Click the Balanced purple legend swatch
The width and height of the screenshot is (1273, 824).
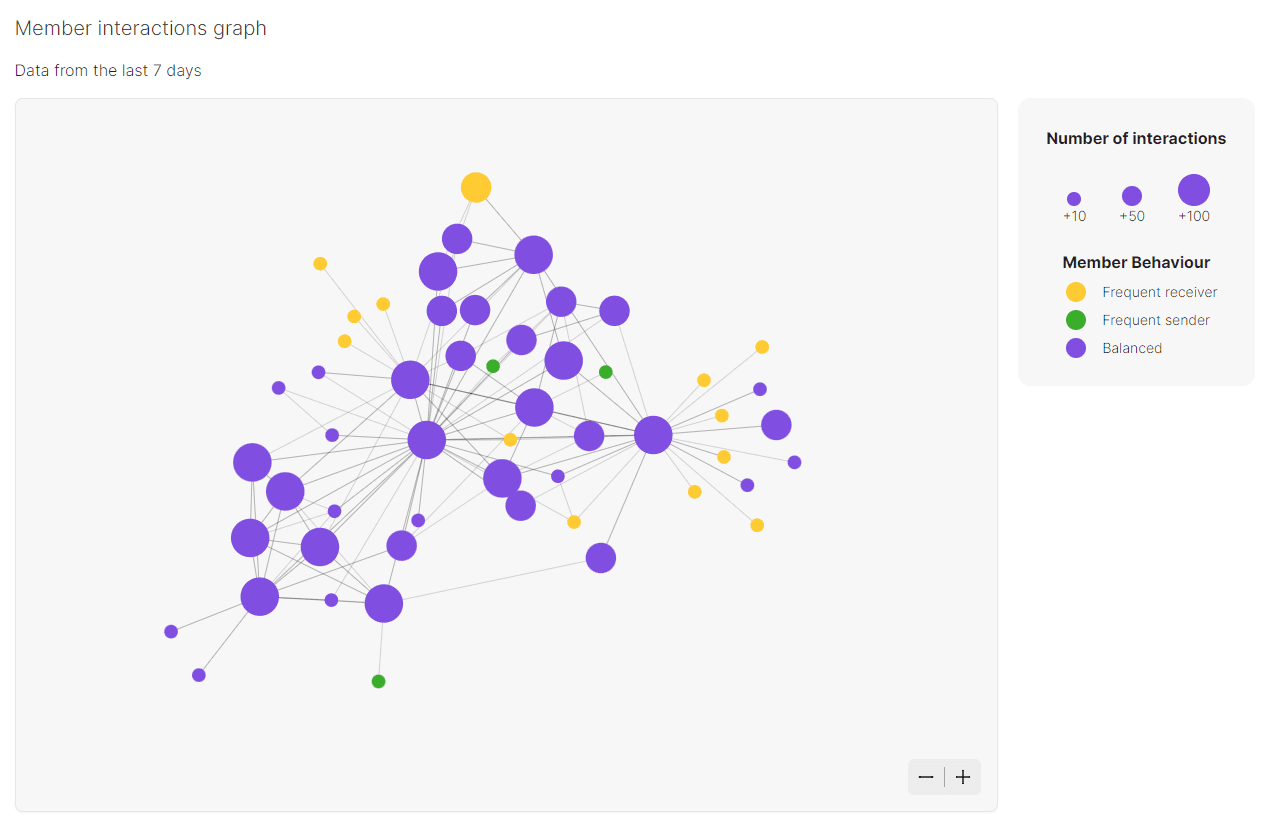pos(1076,348)
